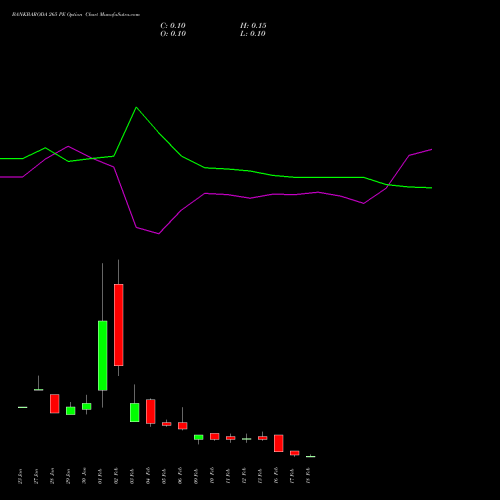Click the red candle above 04 Feb
The width and height of the screenshot is (500, 500).
pyautogui.click(x=151, y=411)
